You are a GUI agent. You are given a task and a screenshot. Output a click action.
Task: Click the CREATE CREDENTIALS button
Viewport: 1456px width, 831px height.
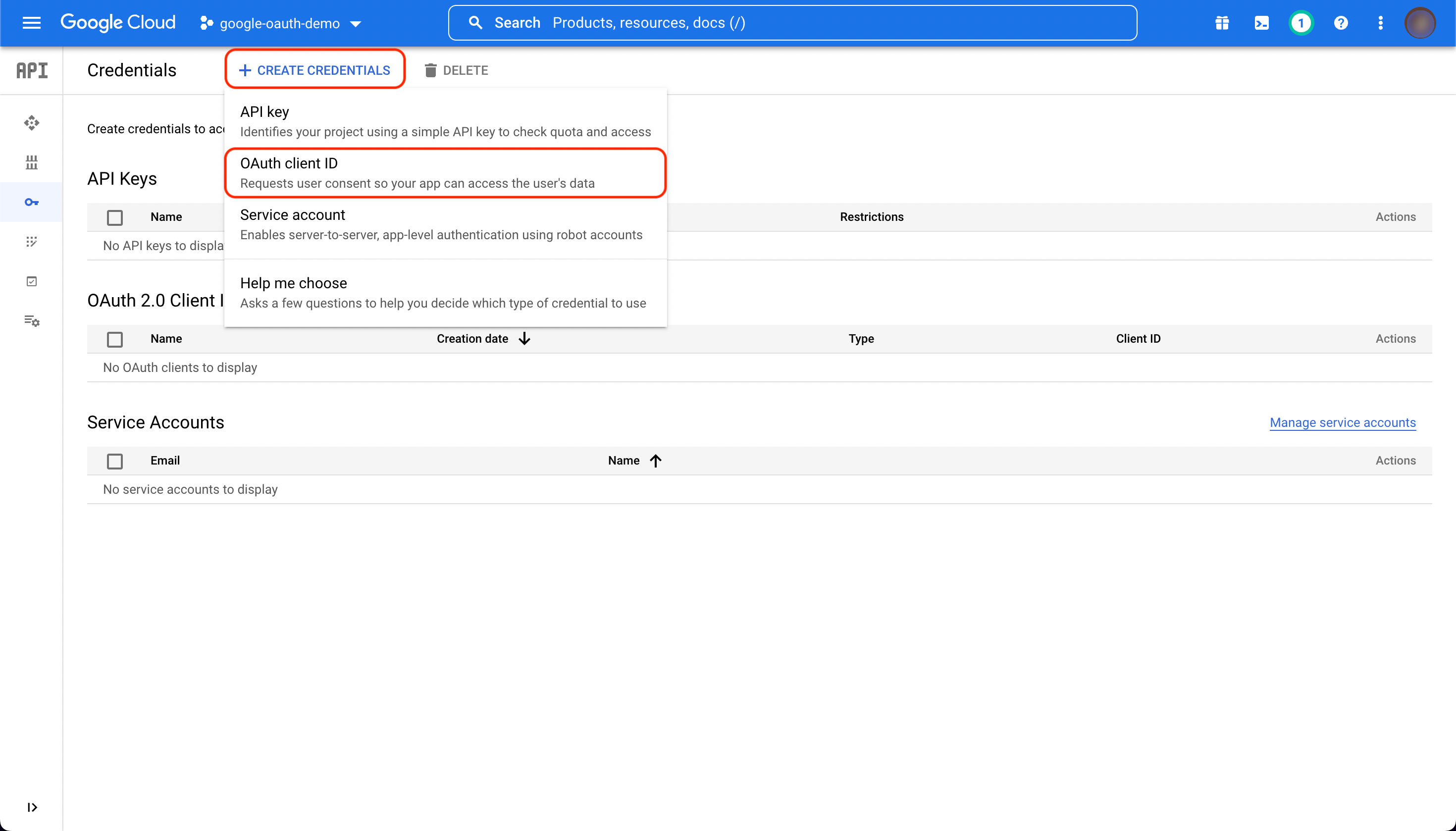coord(313,70)
